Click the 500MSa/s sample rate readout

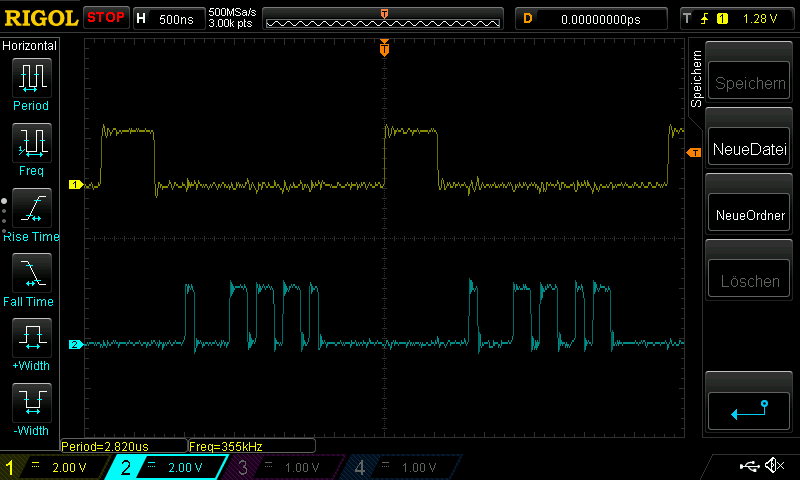pos(232,12)
